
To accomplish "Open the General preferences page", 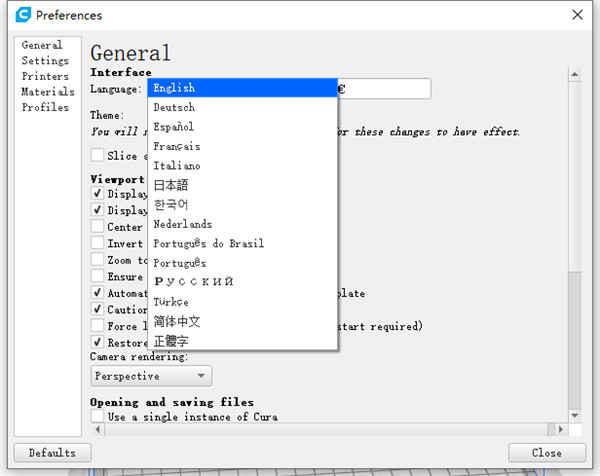I will [42, 45].
